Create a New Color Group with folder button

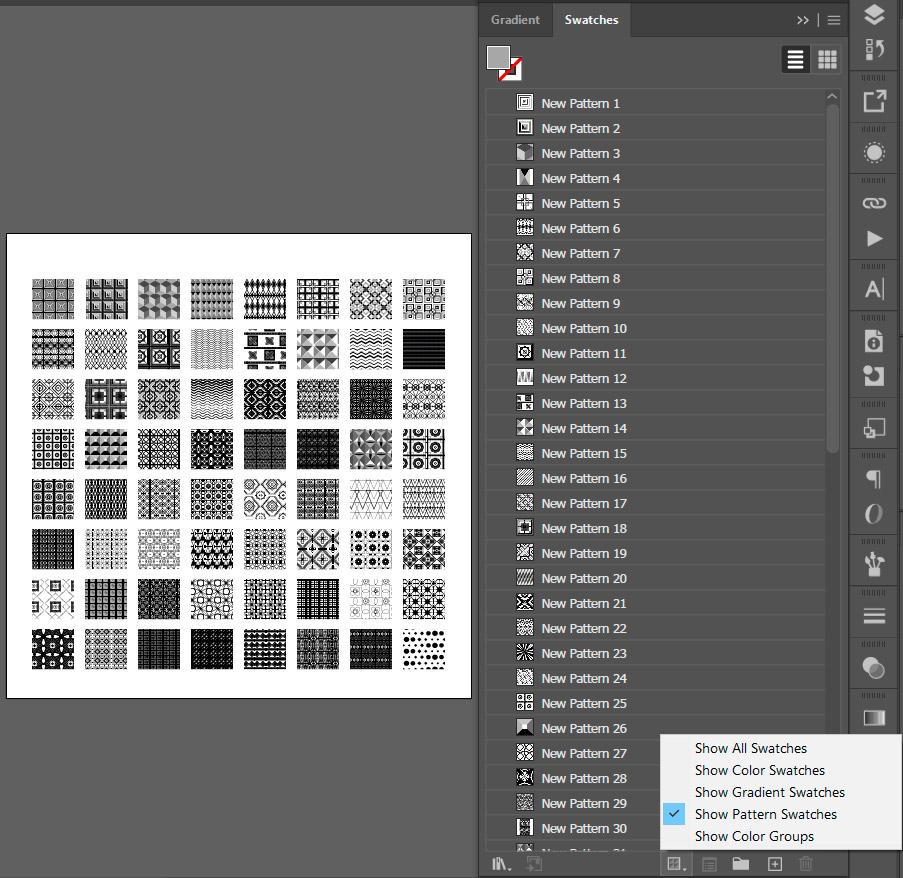pyautogui.click(x=740, y=863)
